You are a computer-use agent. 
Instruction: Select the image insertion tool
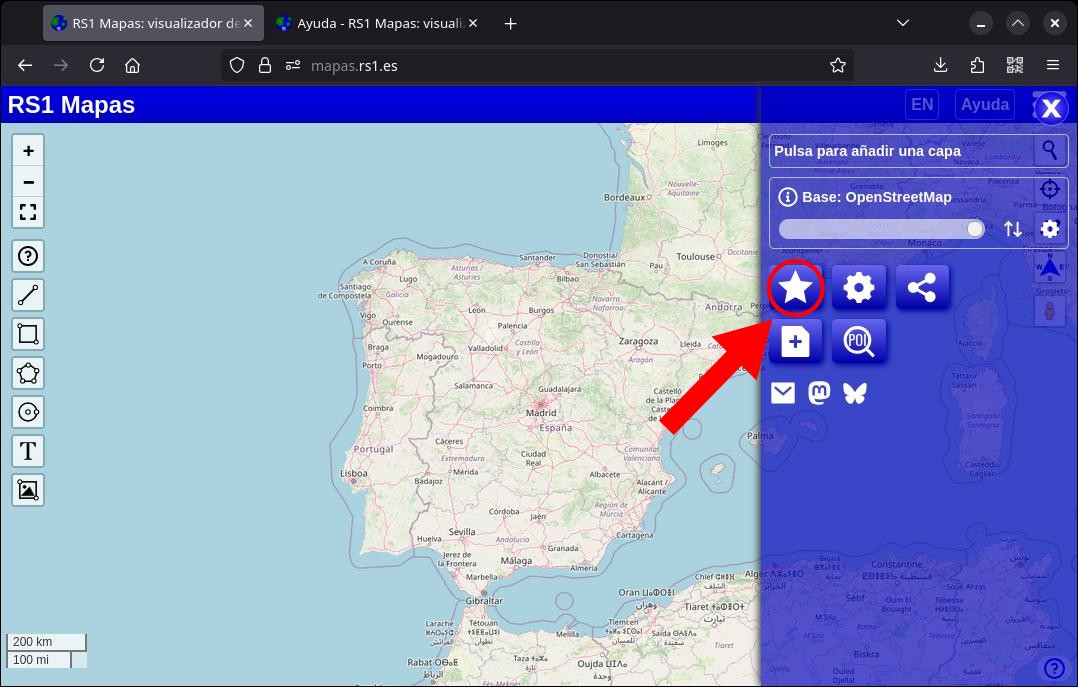click(28, 490)
